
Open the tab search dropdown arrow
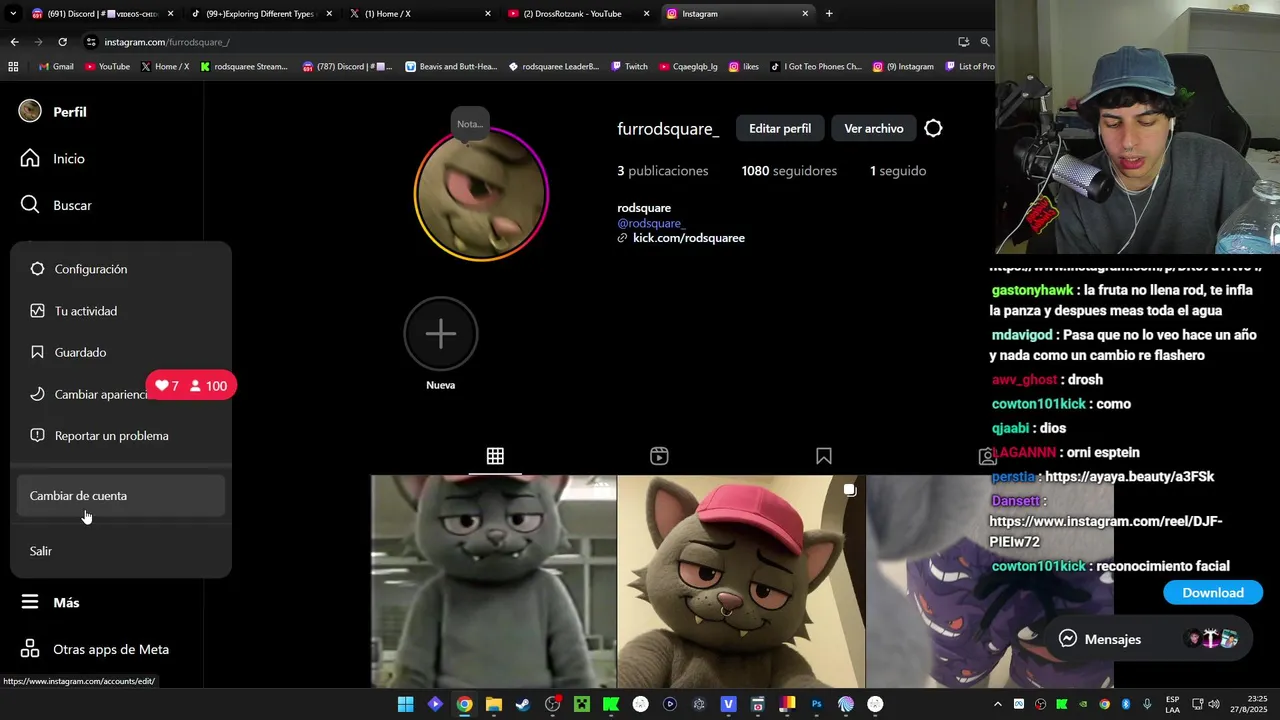click(11, 14)
